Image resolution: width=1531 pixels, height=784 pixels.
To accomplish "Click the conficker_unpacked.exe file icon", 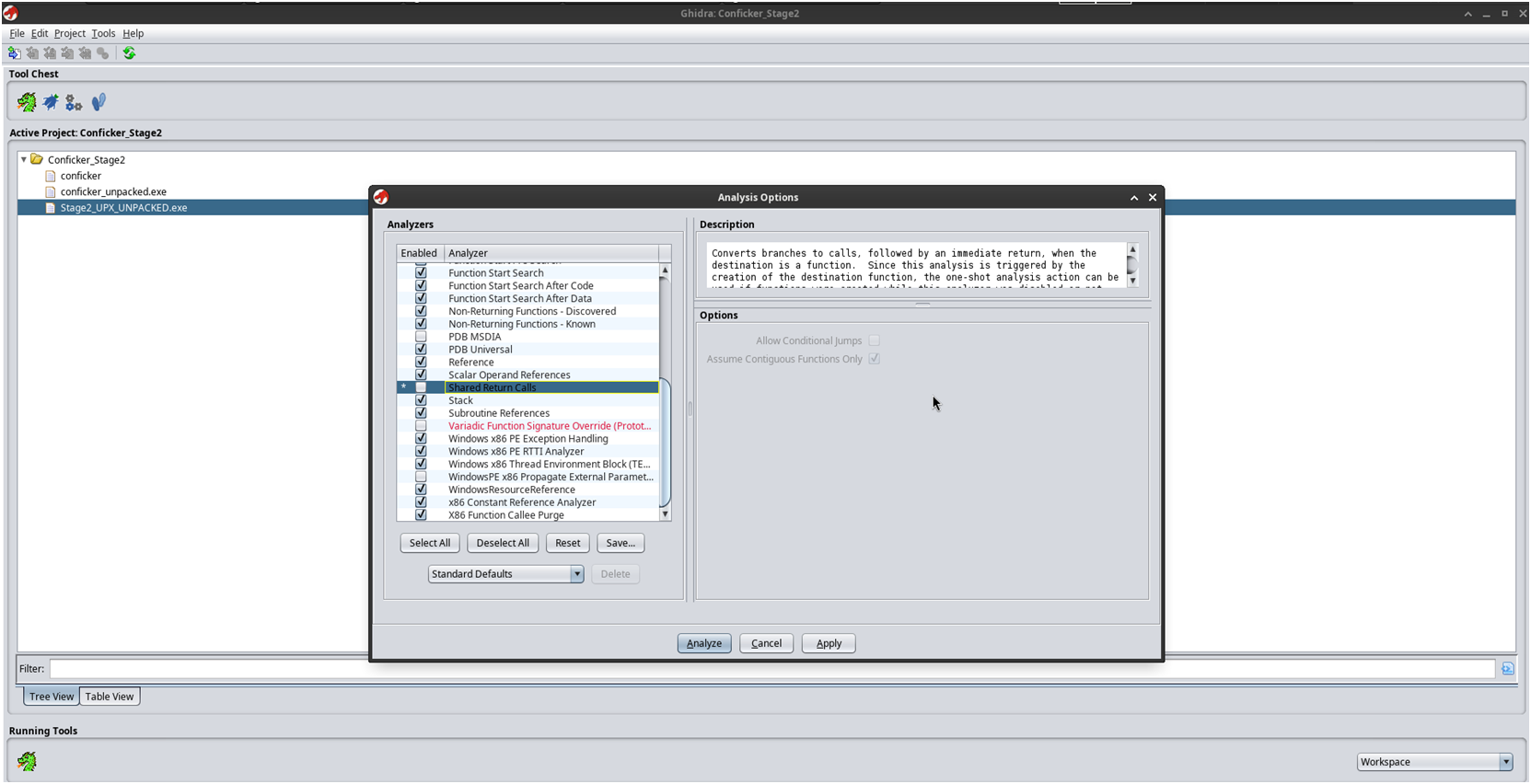I will (51, 191).
